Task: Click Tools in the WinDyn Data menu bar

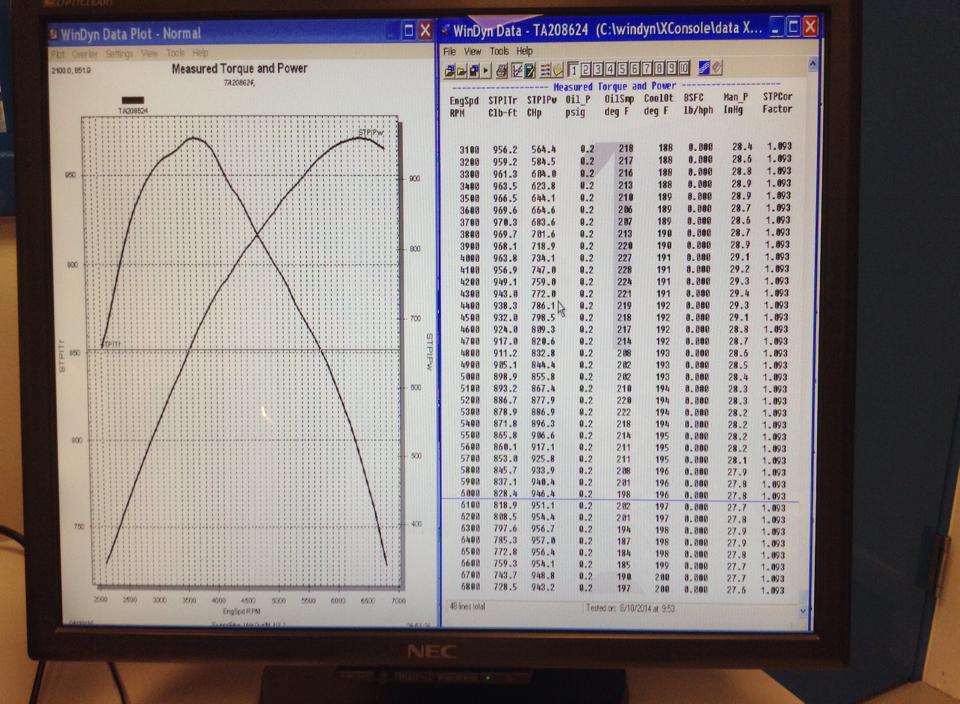Action: pyautogui.click(x=499, y=51)
